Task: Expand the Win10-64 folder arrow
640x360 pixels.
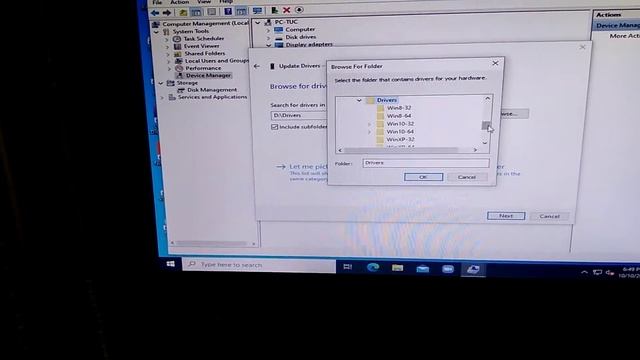Action: 369,132
